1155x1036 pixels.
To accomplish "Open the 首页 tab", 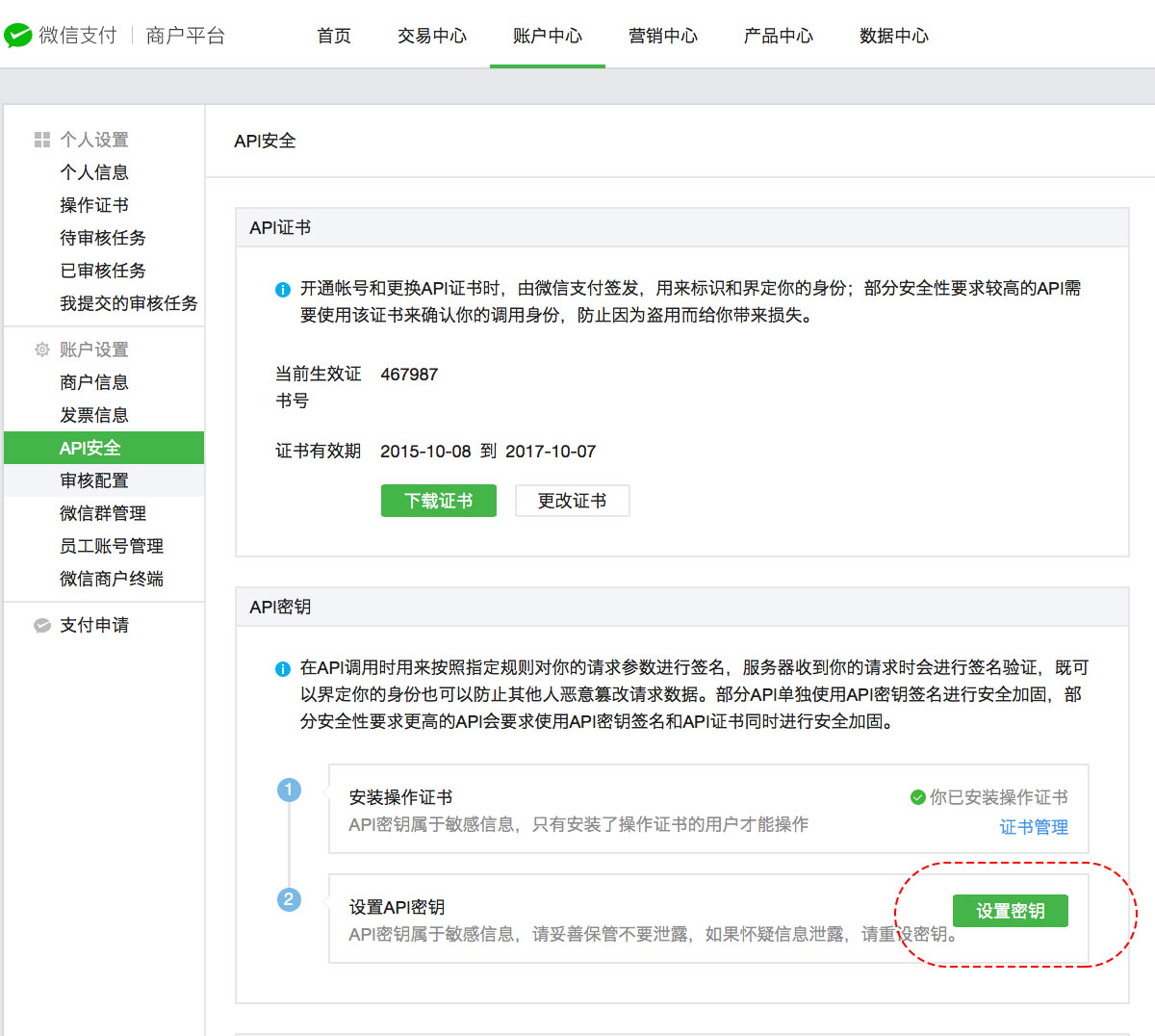I will click(x=334, y=36).
